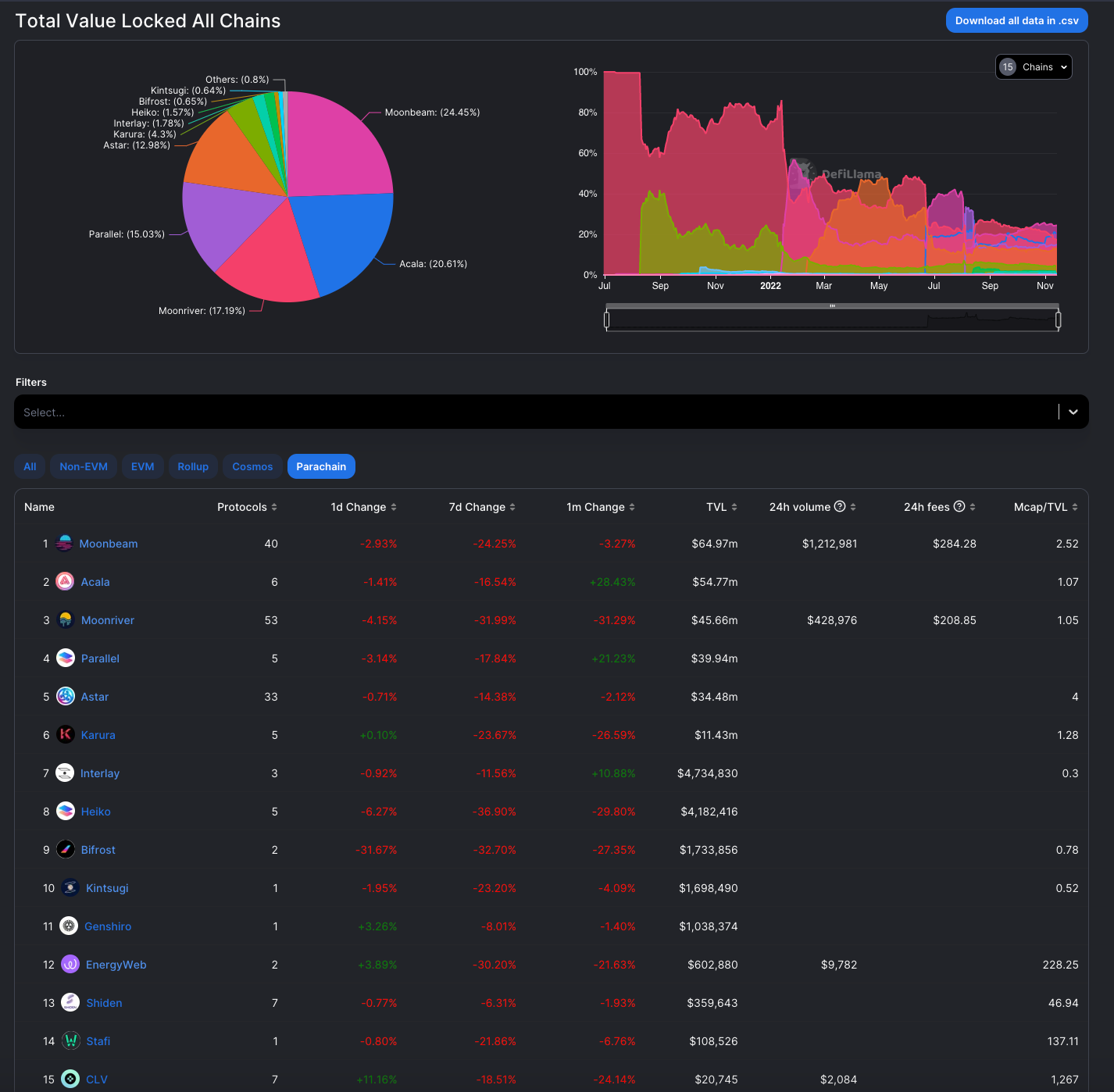Open the Acala chain link
This screenshot has height=1092, width=1114.
click(95, 582)
